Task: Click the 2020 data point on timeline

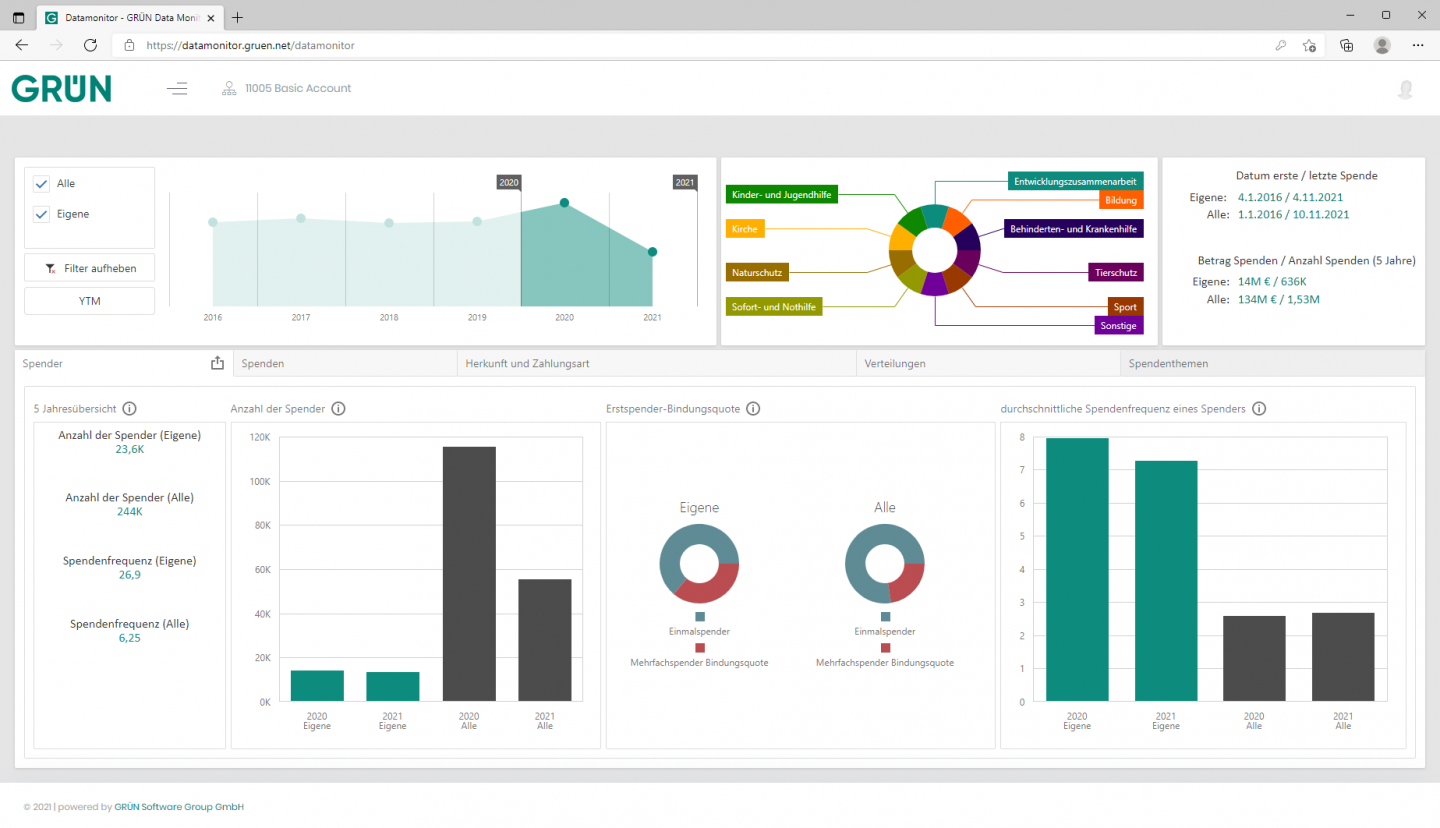Action: point(564,203)
